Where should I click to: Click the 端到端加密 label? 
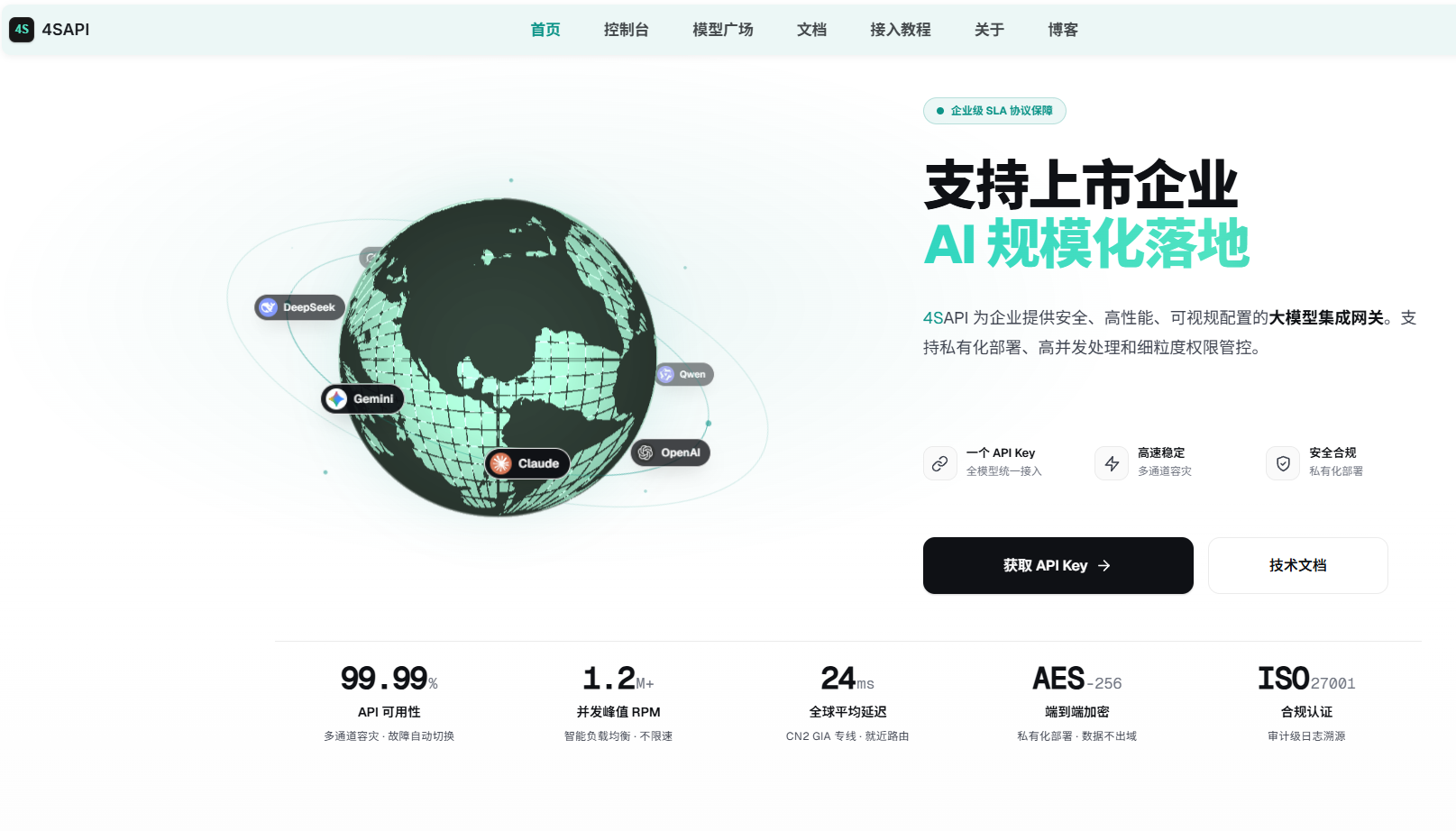[x=1077, y=712]
